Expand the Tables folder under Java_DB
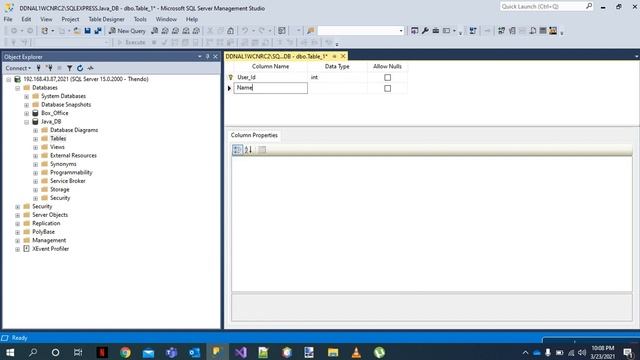This screenshot has height=360, width=640. pos(36,139)
